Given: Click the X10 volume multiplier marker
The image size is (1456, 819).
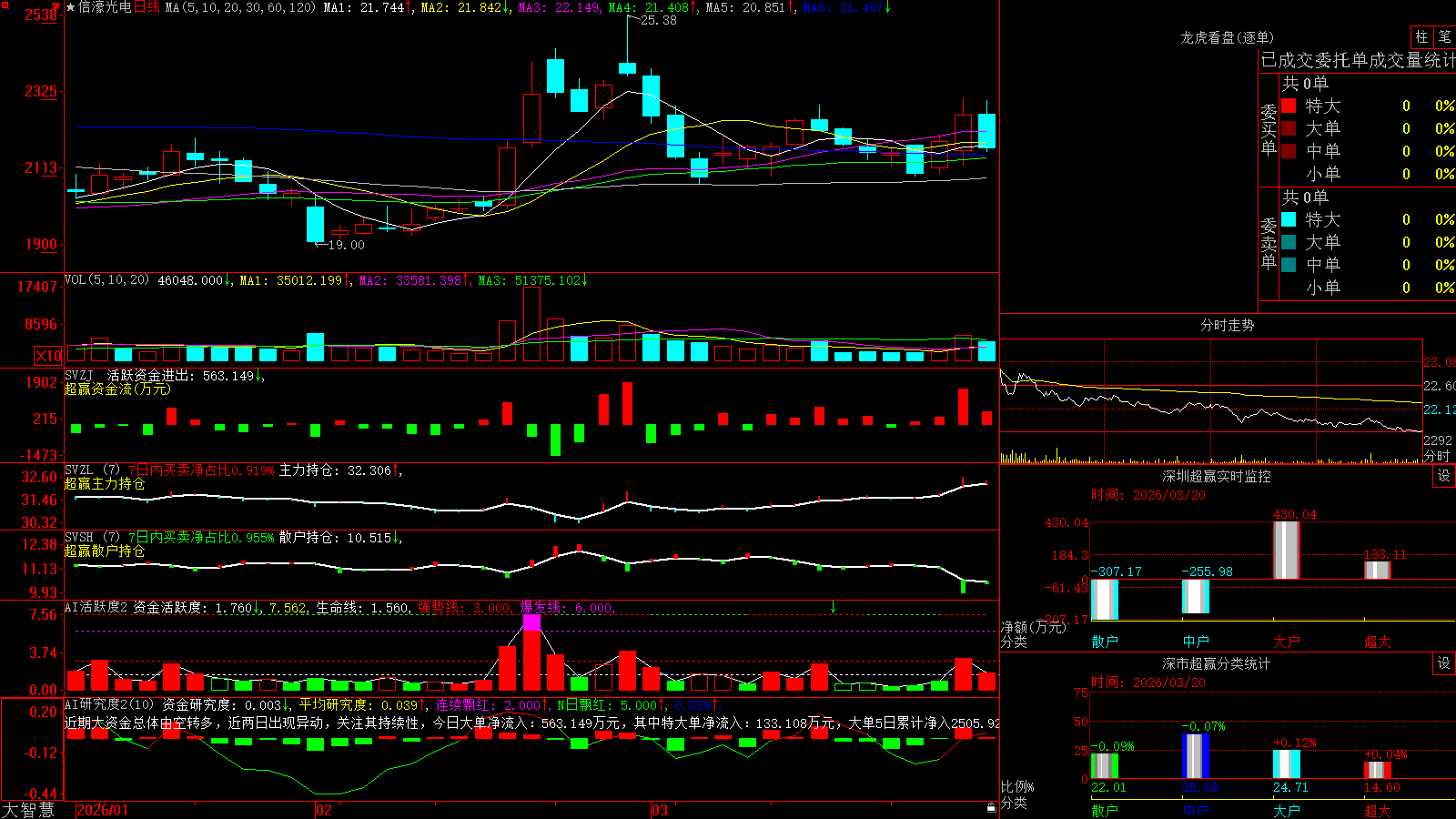Looking at the screenshot, I should click(48, 356).
